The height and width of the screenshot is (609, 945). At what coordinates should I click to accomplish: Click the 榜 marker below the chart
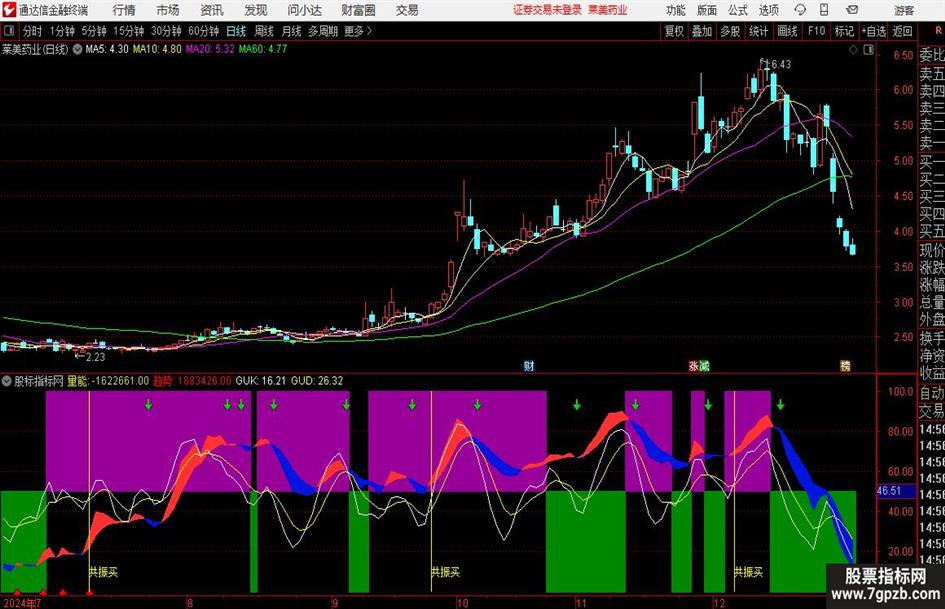coord(846,365)
